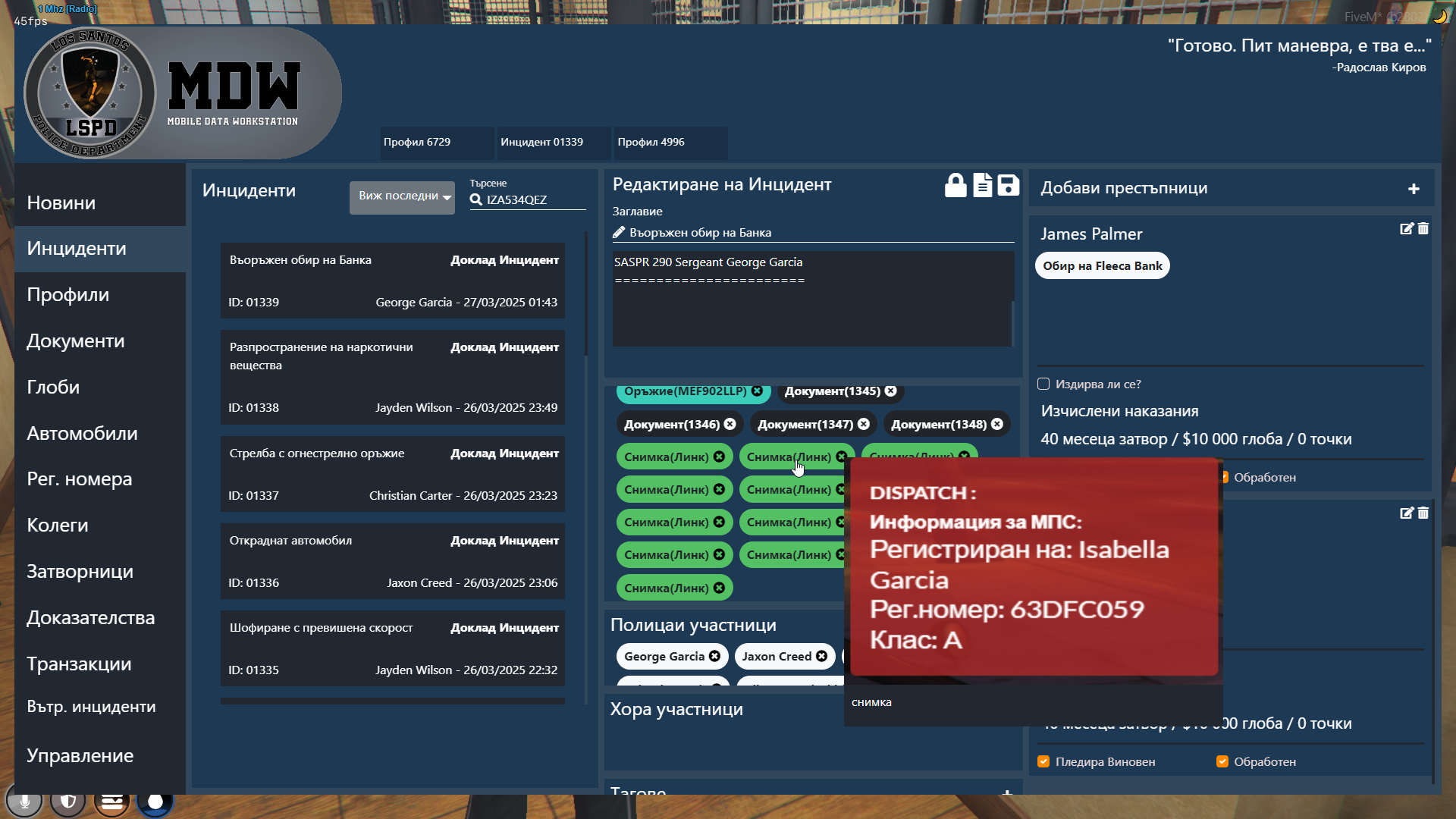Screen dimensions: 1456x819
Task: Open incident 01337 about shooting
Action: pyautogui.click(x=392, y=474)
